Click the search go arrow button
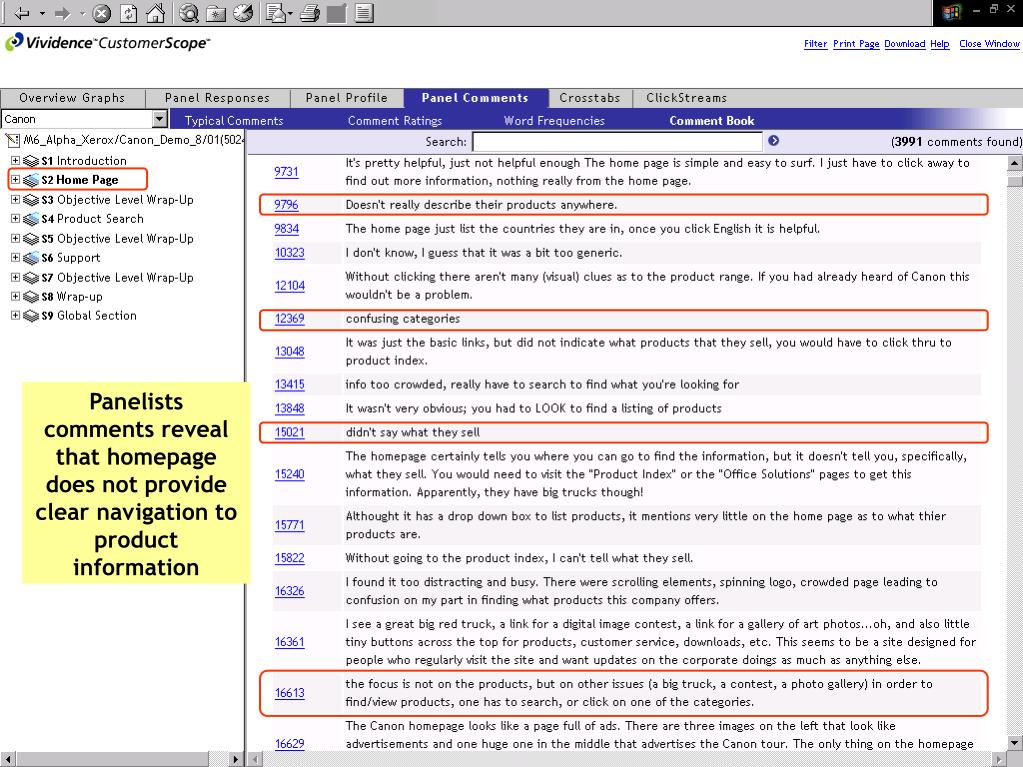Image resolution: width=1023 pixels, height=767 pixels. pos(774,140)
